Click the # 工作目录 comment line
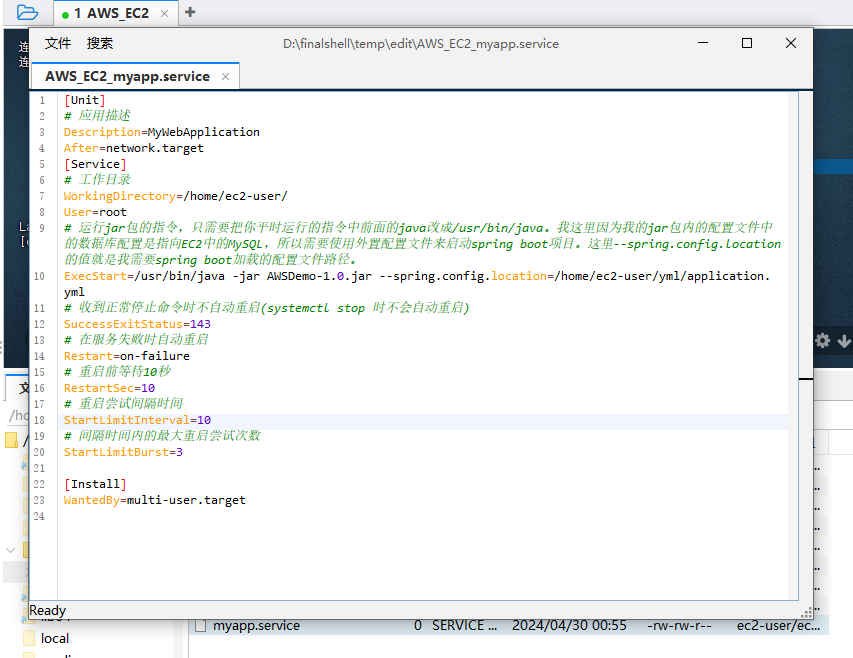853x658 pixels. tap(97, 180)
